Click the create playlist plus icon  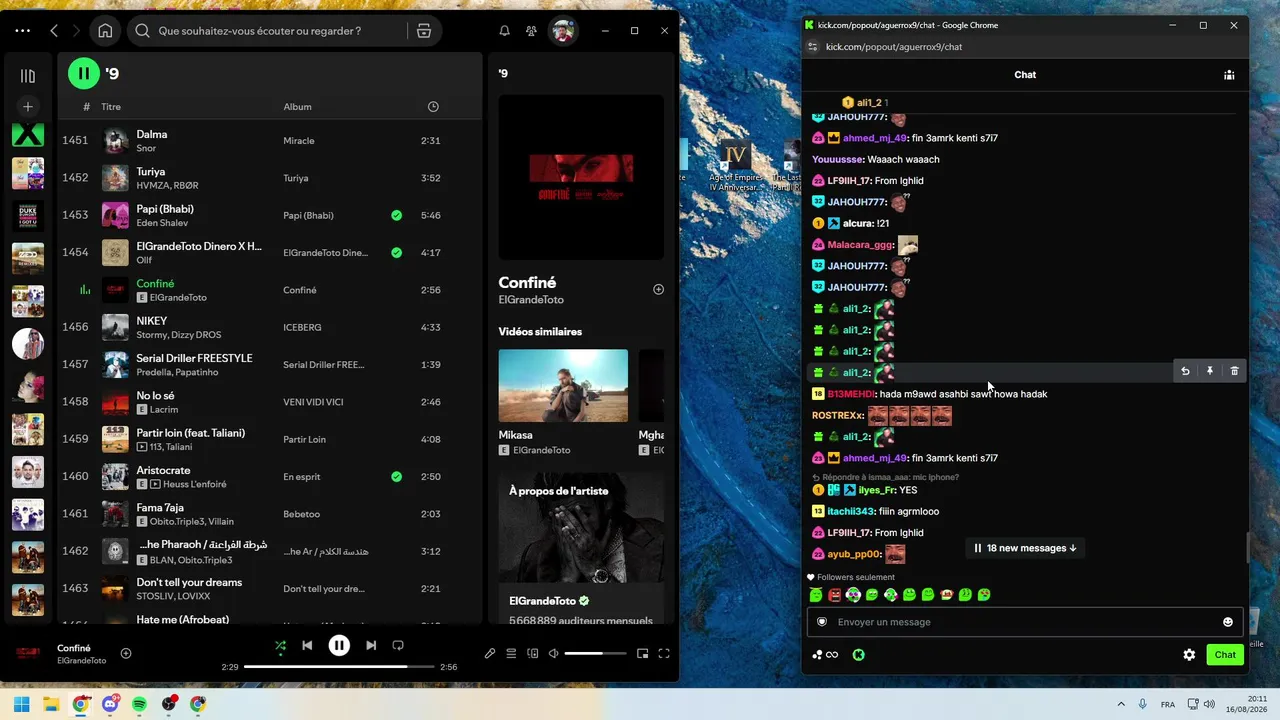pos(28,106)
